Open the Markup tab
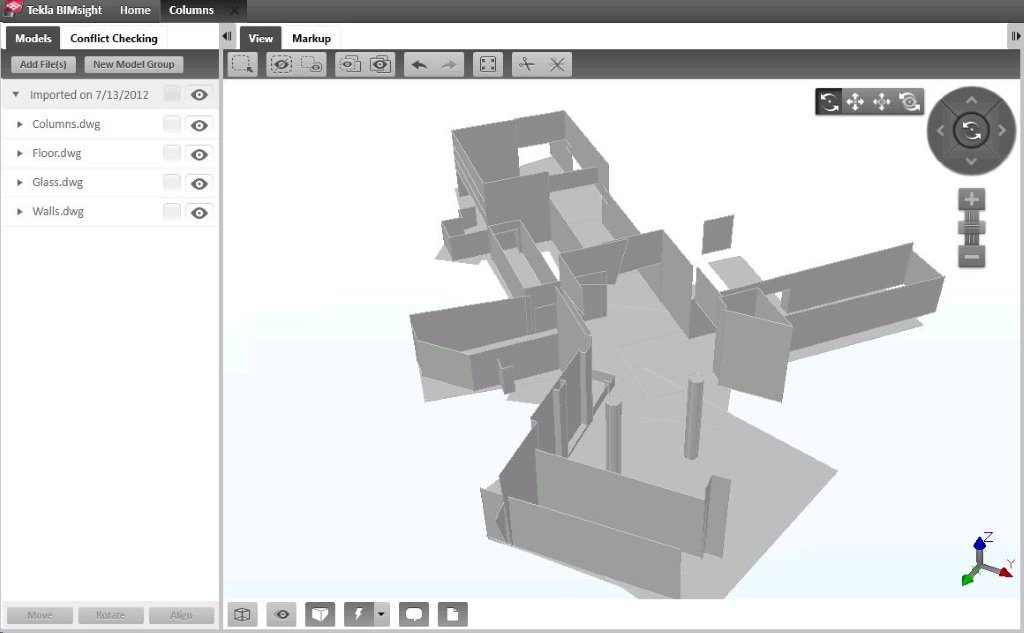The width and height of the screenshot is (1024, 633). point(311,39)
